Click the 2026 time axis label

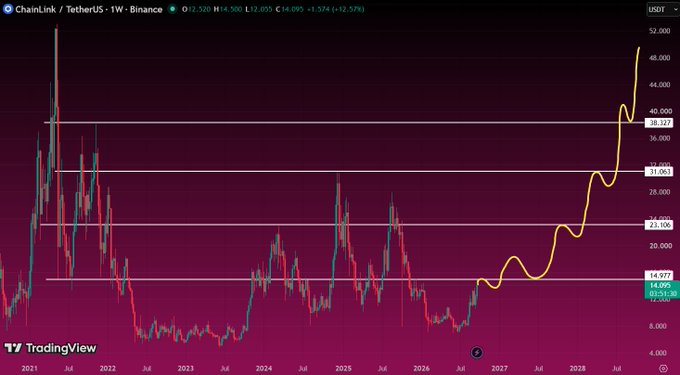421,369
